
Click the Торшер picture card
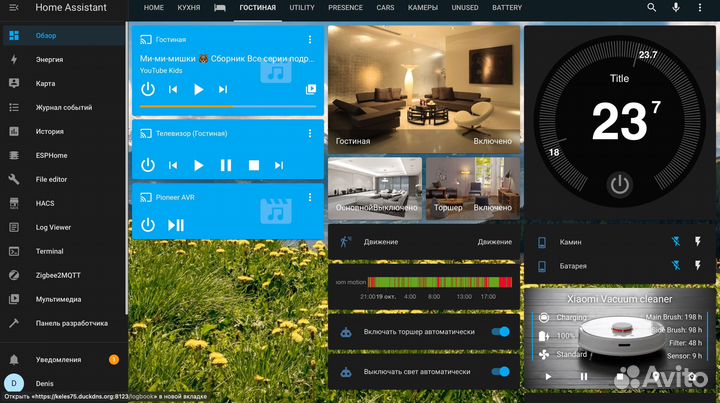click(x=472, y=188)
